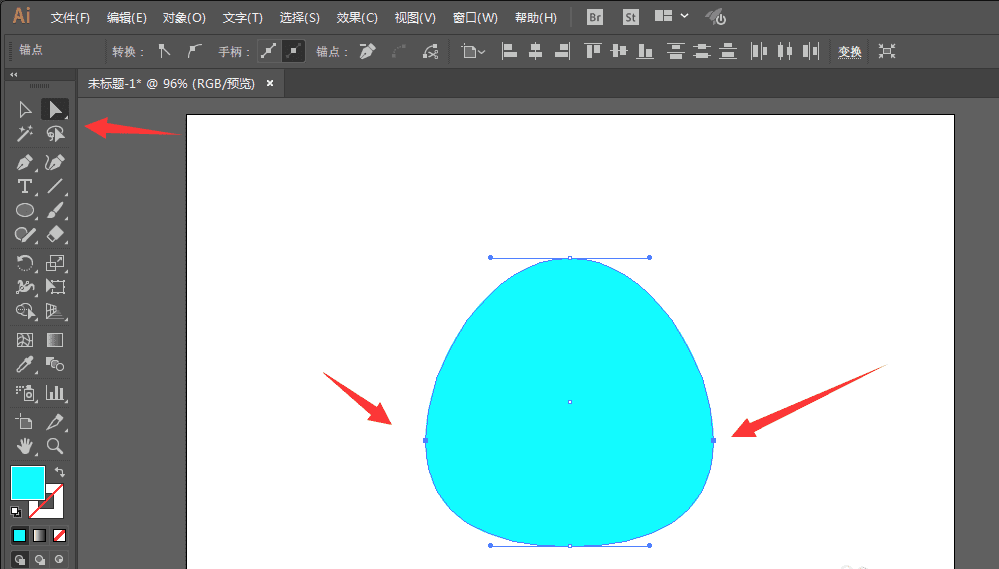Select the Symbol Sprayer tool
Viewport: 999px width, 569px height.
click(x=25, y=393)
